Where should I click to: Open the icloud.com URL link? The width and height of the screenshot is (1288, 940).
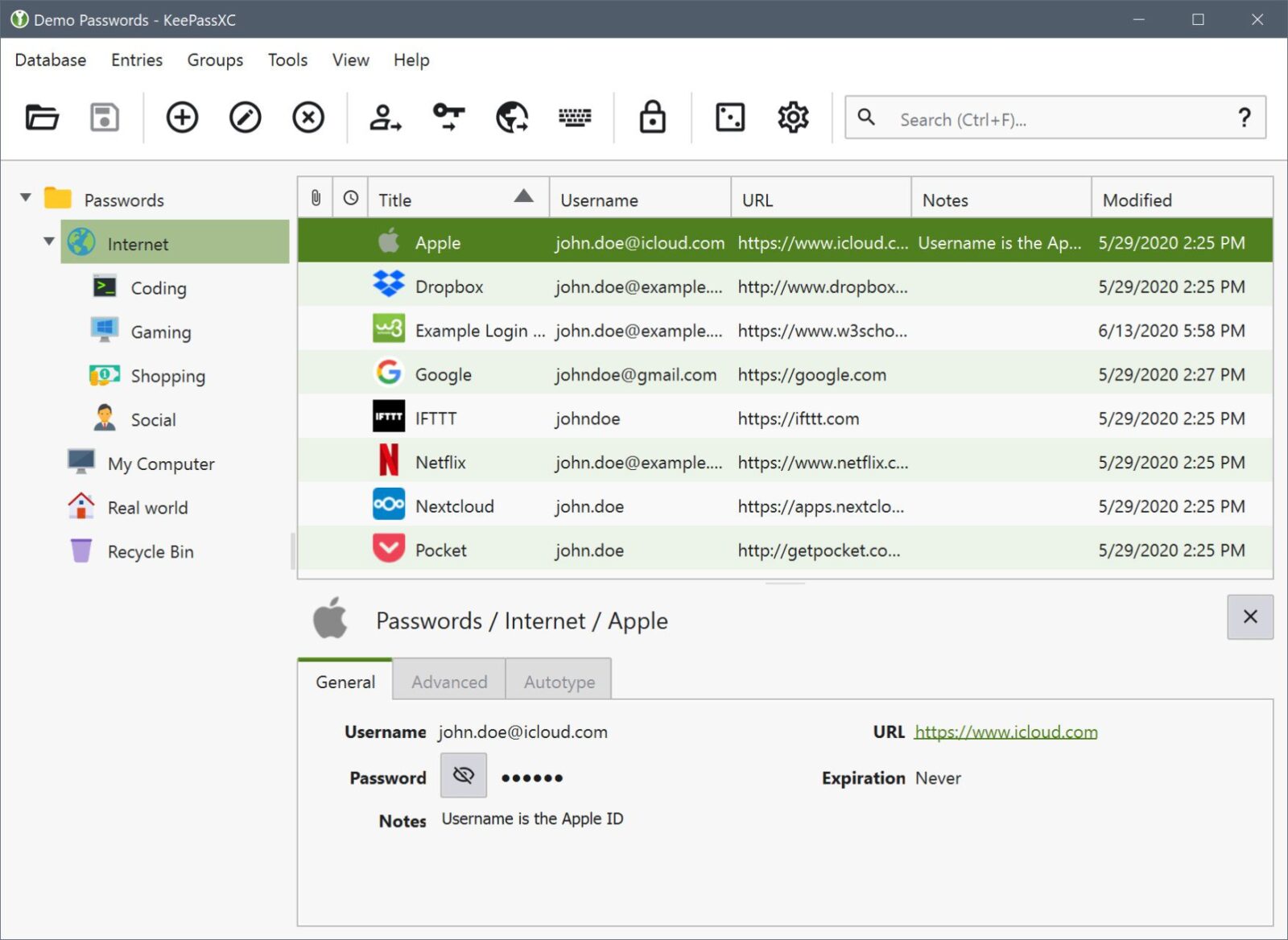[x=1005, y=732]
